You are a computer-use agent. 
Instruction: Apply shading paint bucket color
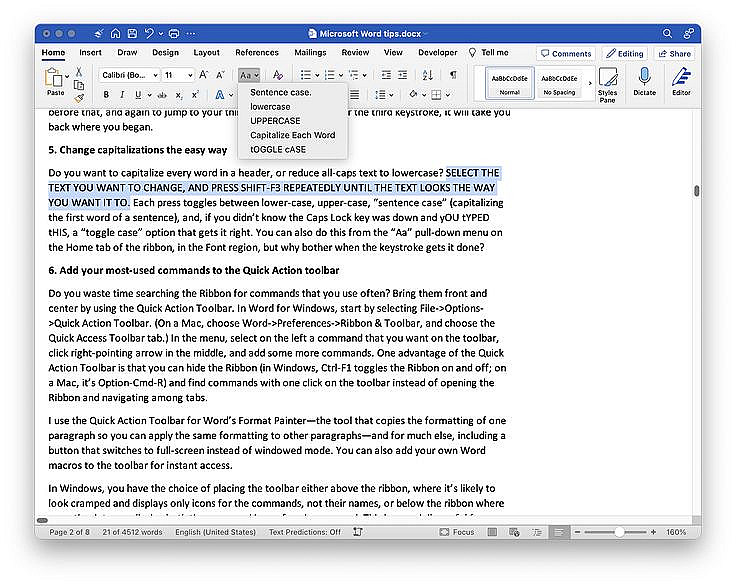click(413, 95)
